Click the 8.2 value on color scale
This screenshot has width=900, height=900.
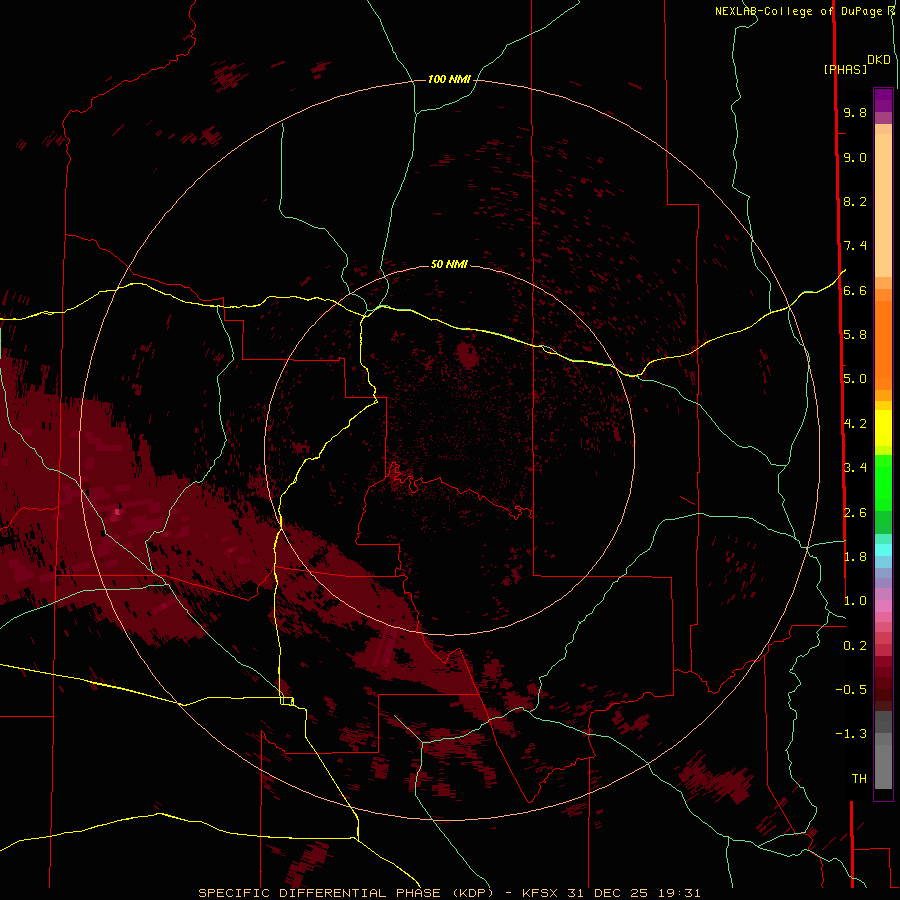(x=855, y=201)
